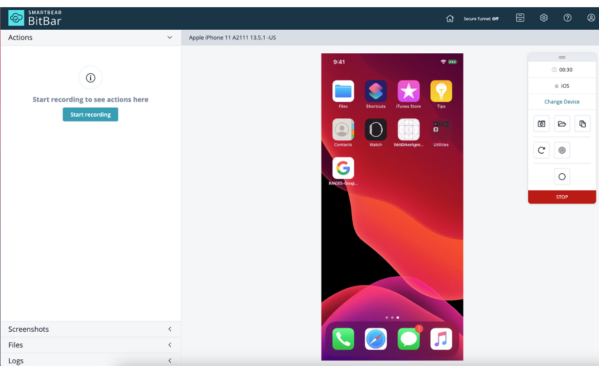The height and width of the screenshot is (366, 599).
Task: Open iTunes Store app on iPhone
Action: tap(408, 91)
